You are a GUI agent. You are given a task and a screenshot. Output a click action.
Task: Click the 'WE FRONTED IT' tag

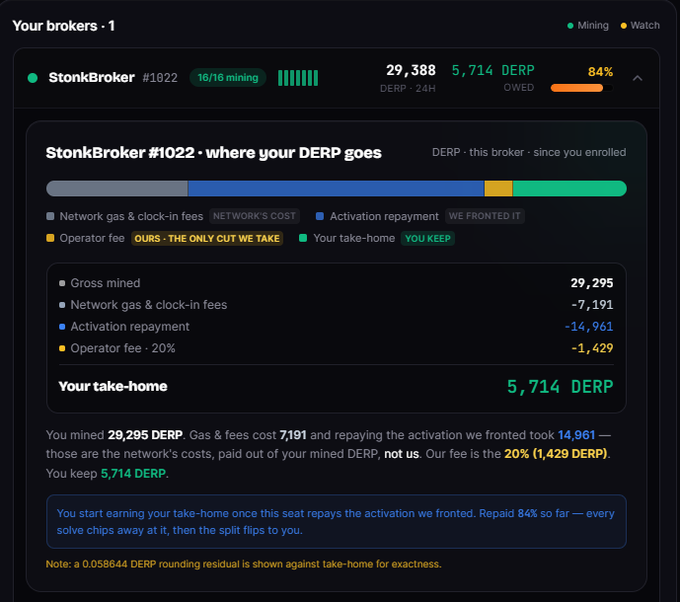[x=484, y=216]
